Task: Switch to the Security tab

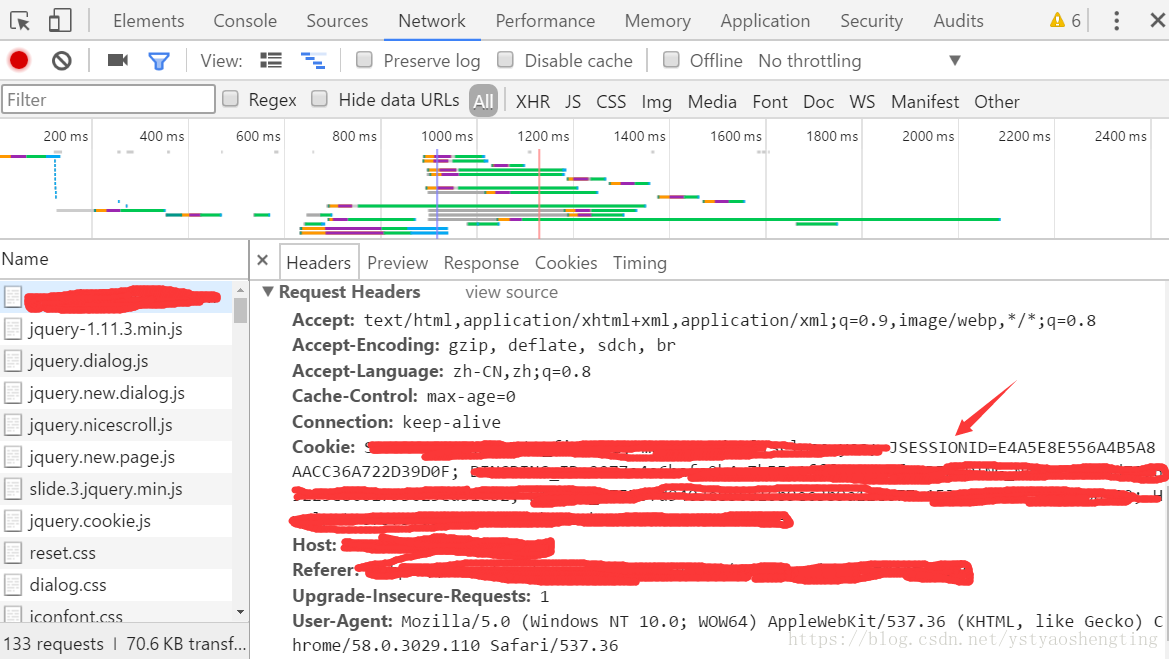Action: pos(872,21)
